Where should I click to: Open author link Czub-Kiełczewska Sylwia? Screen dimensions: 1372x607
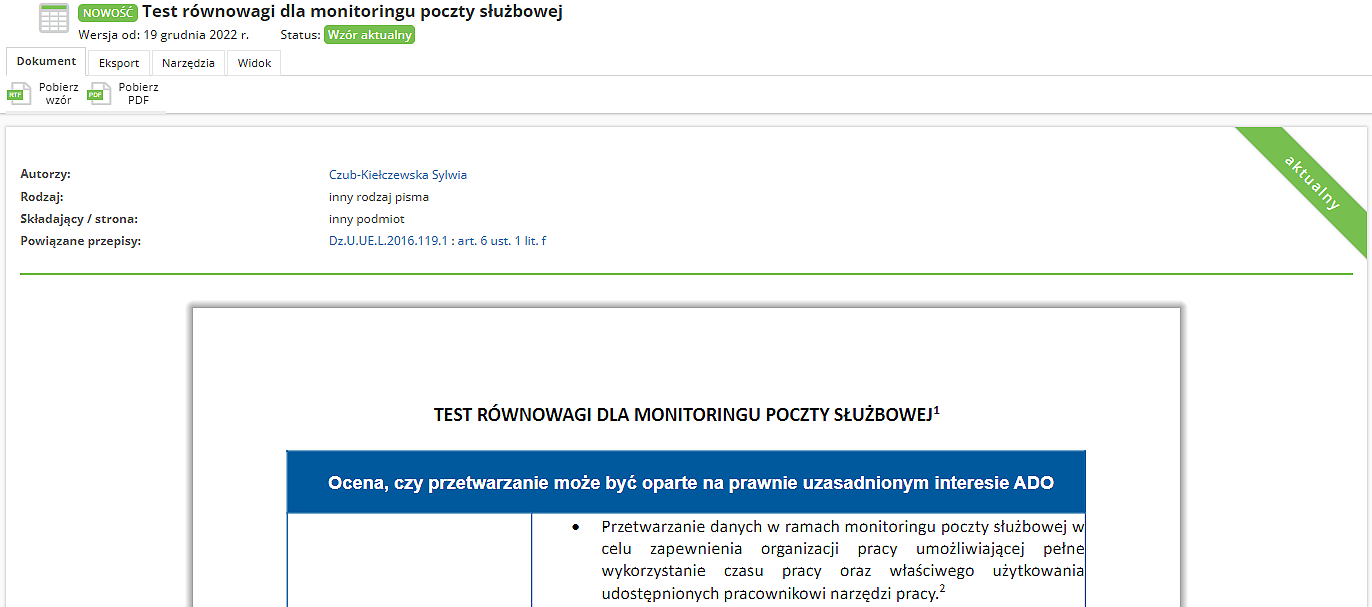[x=397, y=175]
